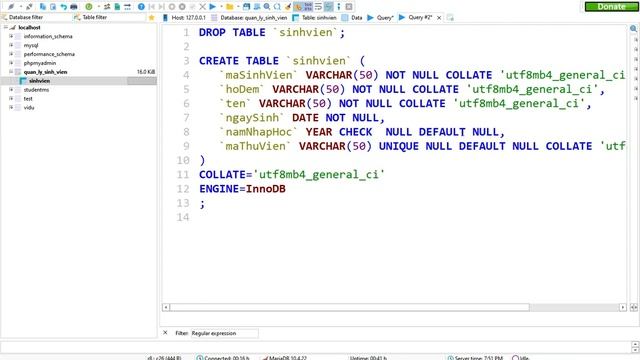The height and width of the screenshot is (360, 640).
Task: Click the MariaDB version status bar entry
Action: coord(284,358)
